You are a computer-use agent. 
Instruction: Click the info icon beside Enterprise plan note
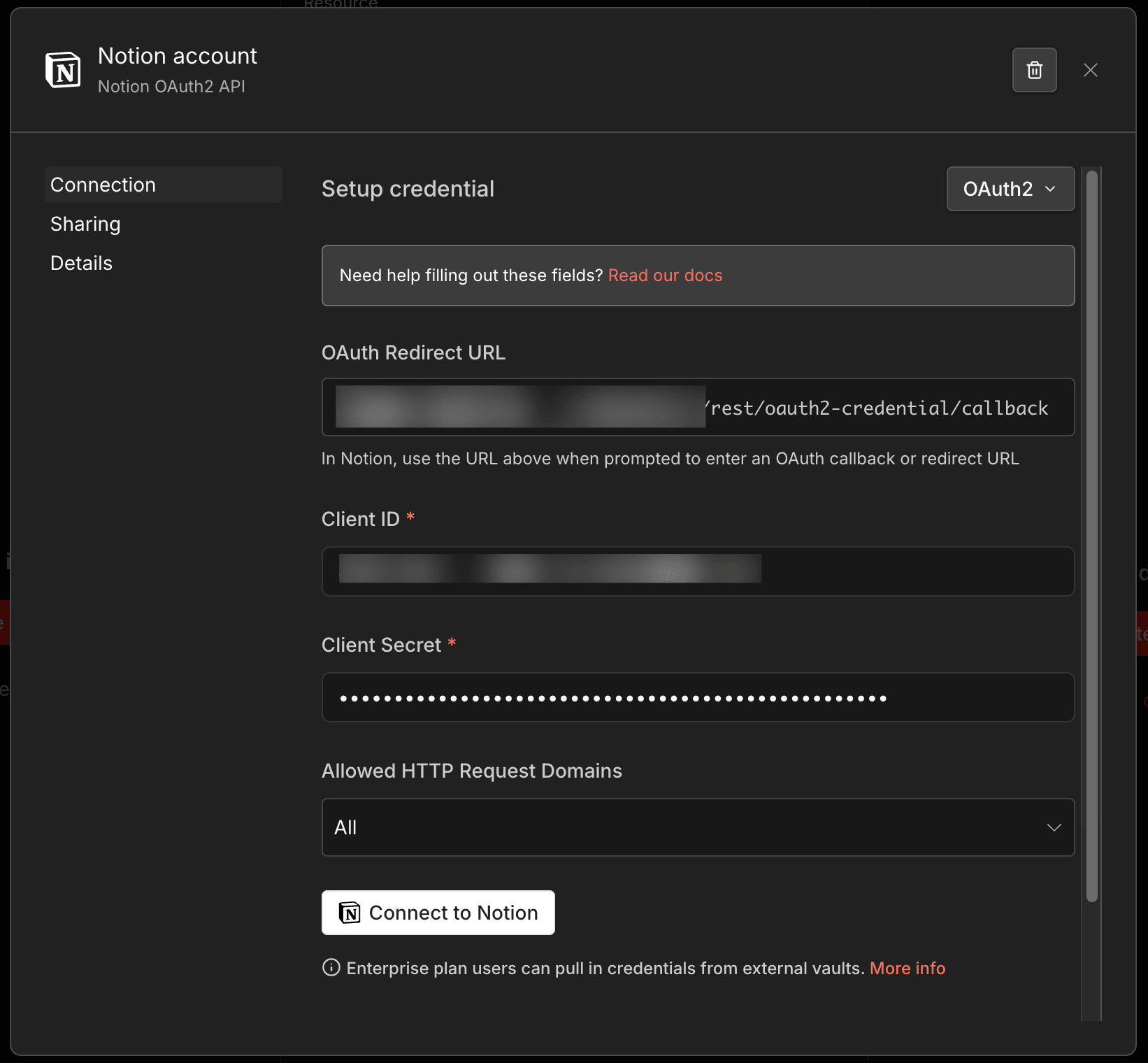pyautogui.click(x=331, y=968)
